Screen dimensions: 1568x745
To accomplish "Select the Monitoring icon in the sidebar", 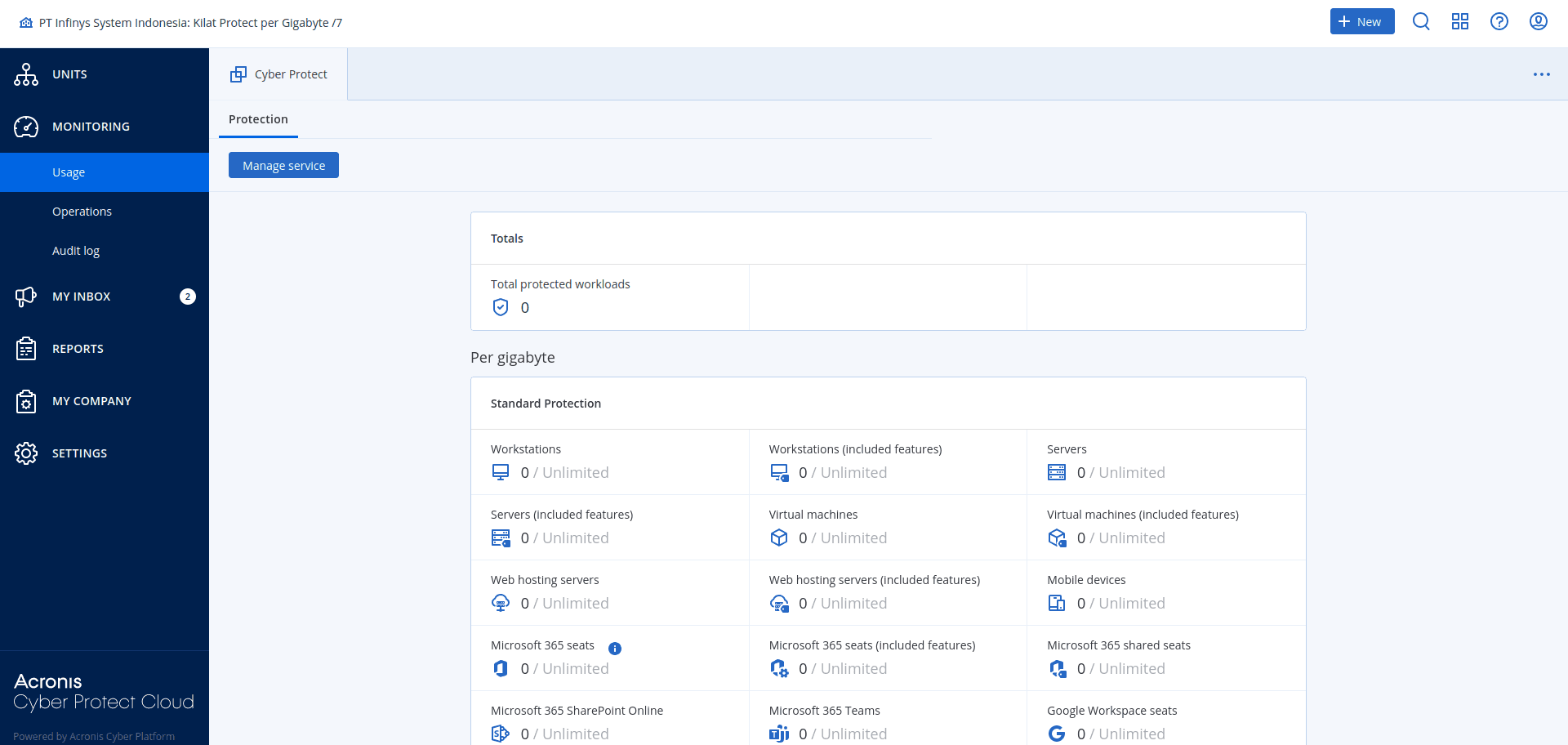I will (26, 127).
